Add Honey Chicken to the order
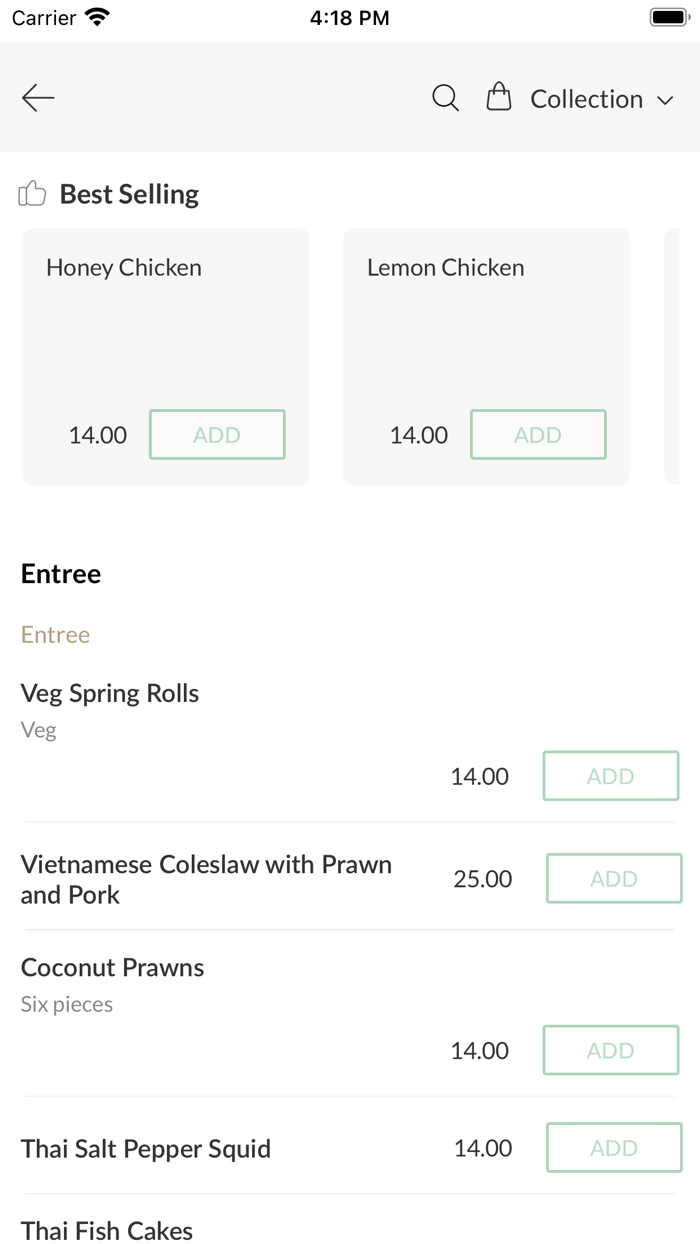 217,435
